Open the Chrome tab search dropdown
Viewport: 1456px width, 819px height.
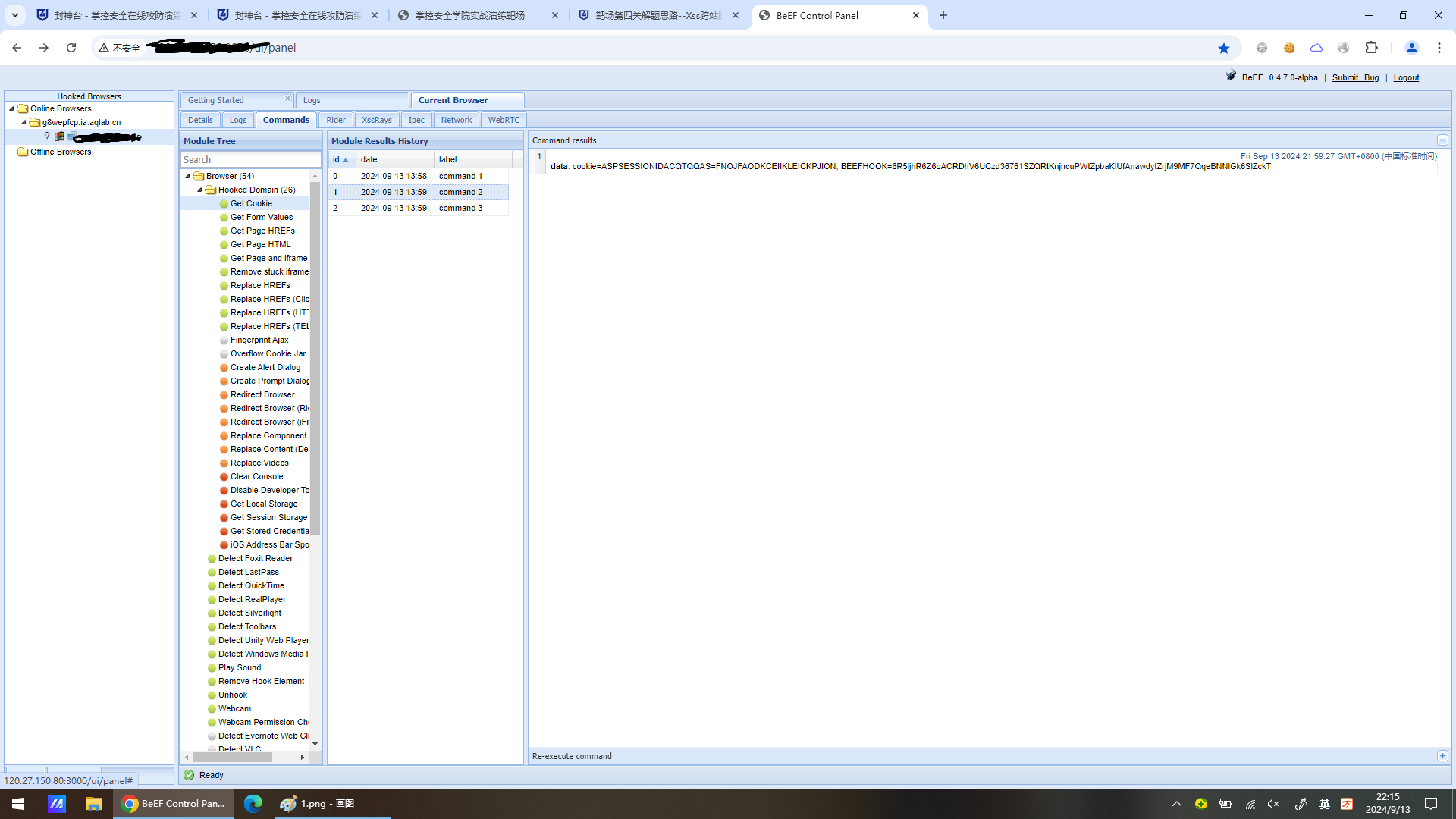[14, 15]
